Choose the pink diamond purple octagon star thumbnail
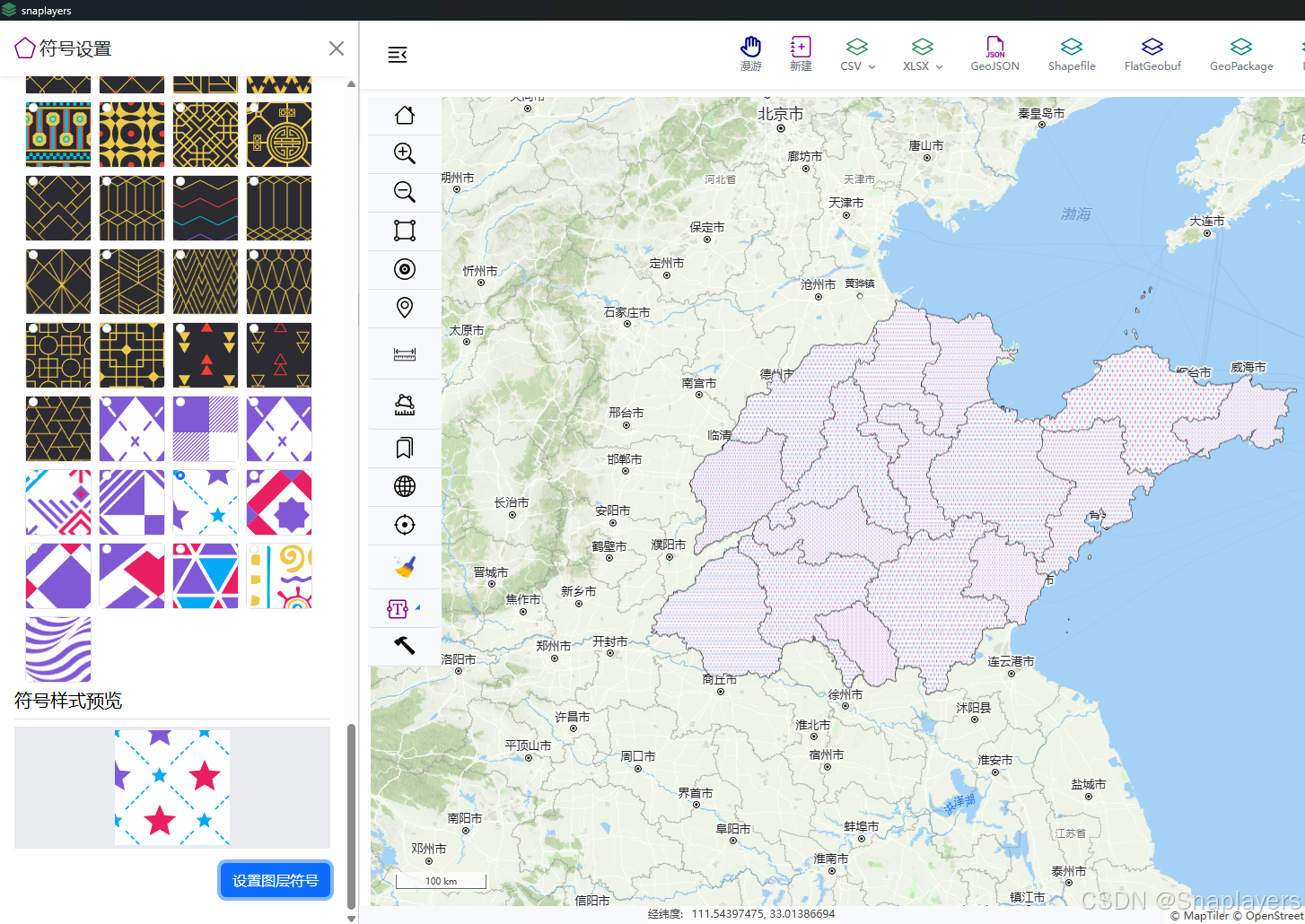The image size is (1305, 924). [279, 502]
